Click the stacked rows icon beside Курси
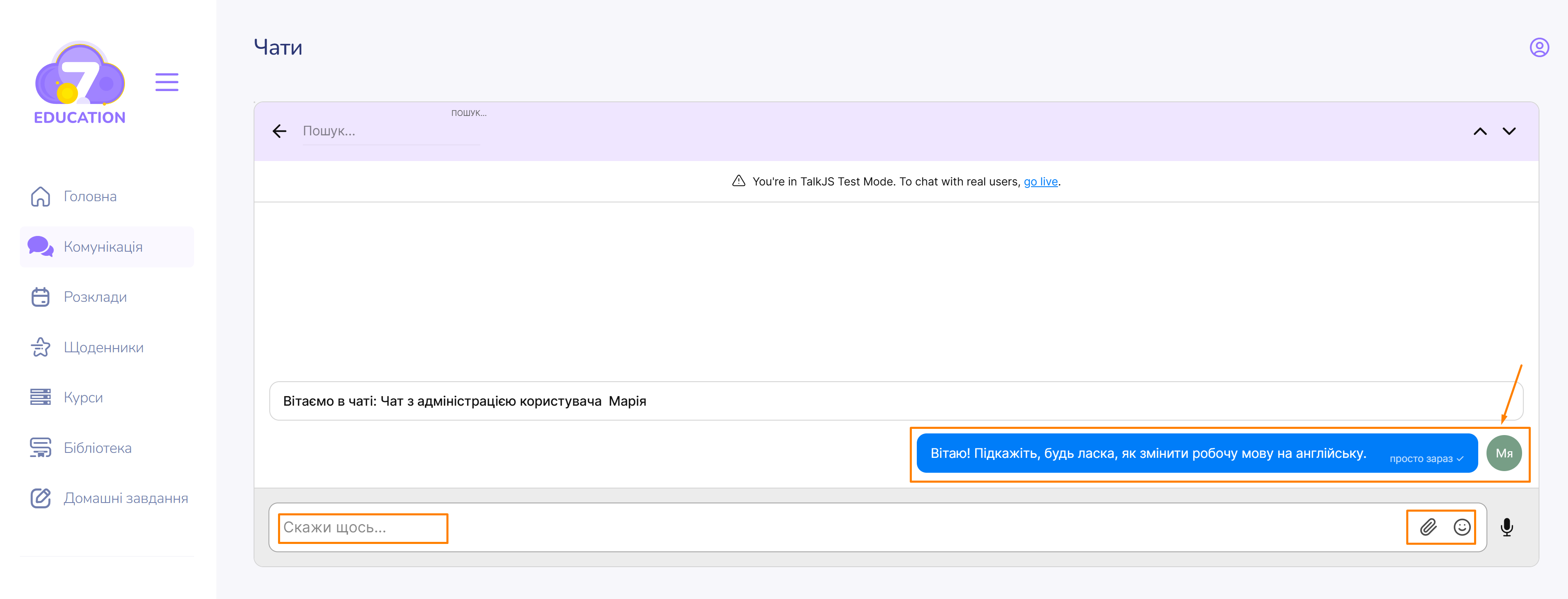1568x599 pixels. click(x=41, y=397)
